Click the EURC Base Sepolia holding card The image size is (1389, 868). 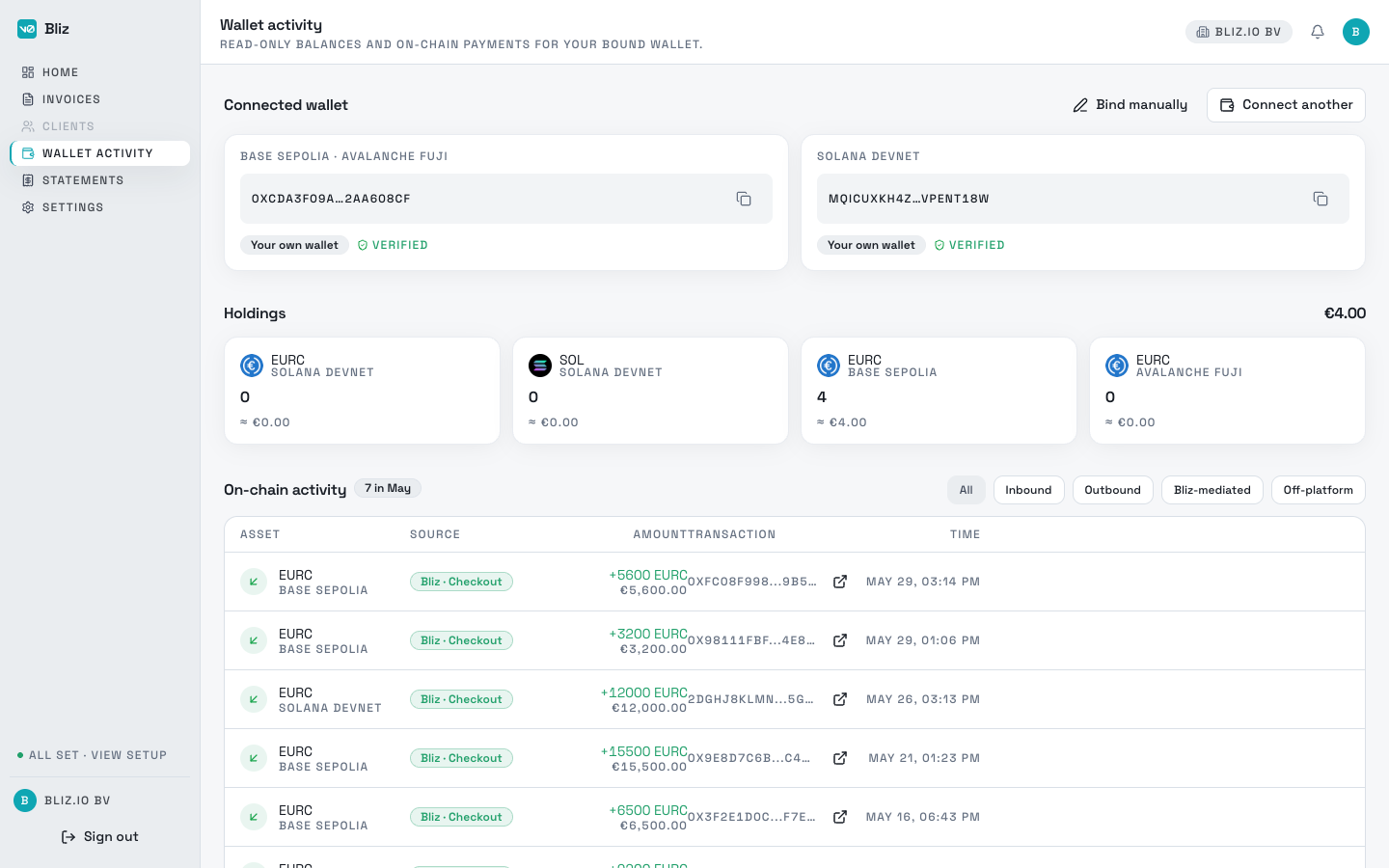tap(939, 391)
